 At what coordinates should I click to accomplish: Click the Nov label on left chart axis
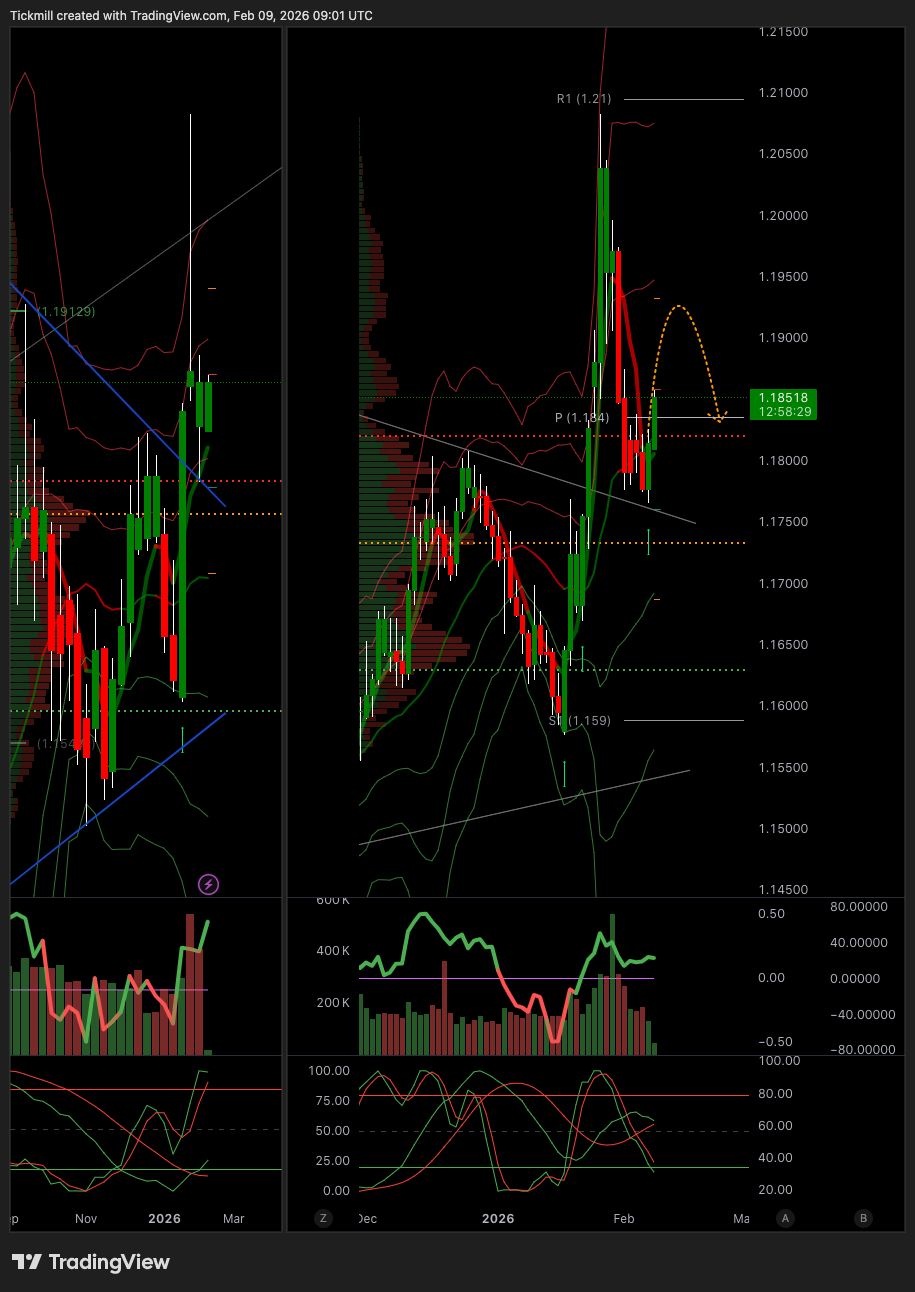coord(86,1218)
